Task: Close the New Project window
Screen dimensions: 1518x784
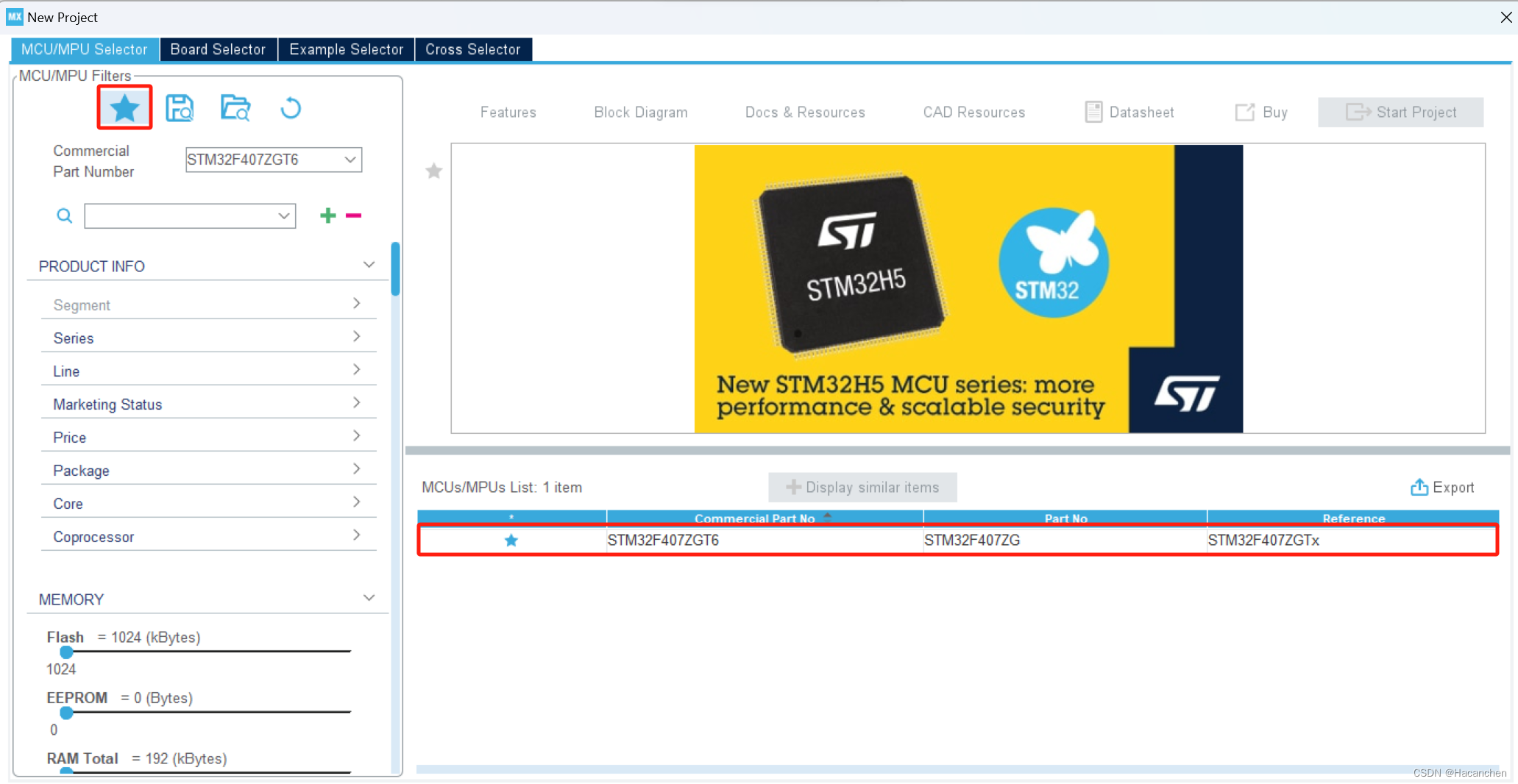Action: click(x=1505, y=17)
